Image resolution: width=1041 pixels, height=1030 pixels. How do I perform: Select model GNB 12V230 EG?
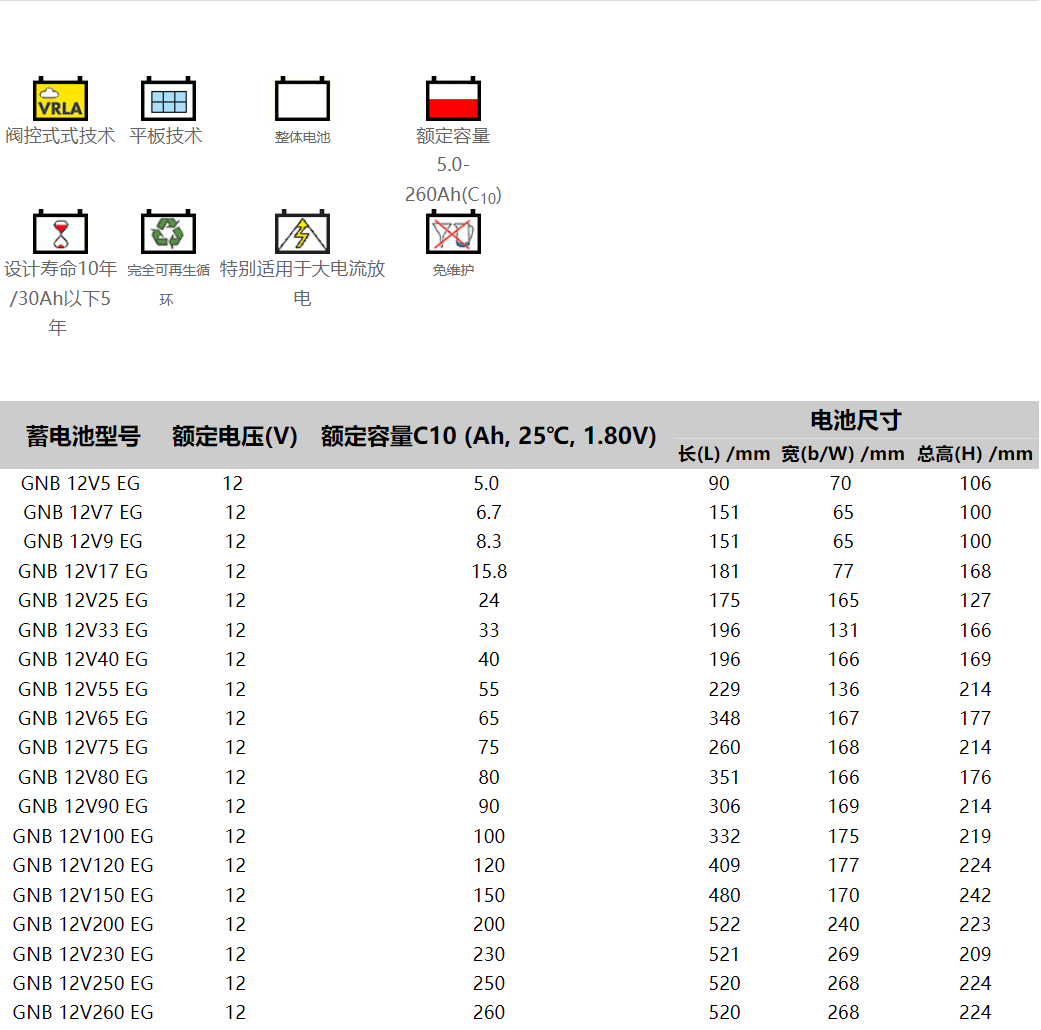(83, 954)
